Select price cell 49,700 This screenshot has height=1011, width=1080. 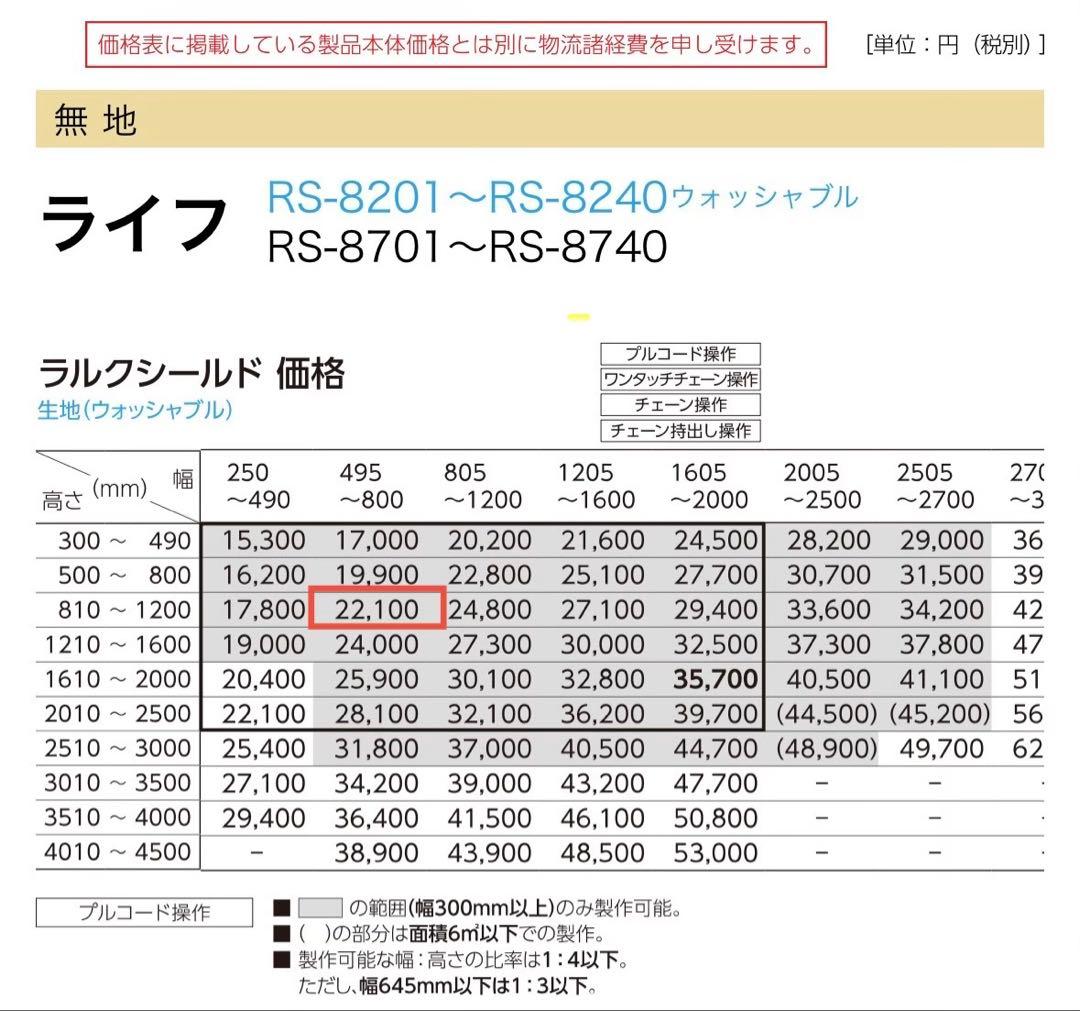click(x=941, y=748)
